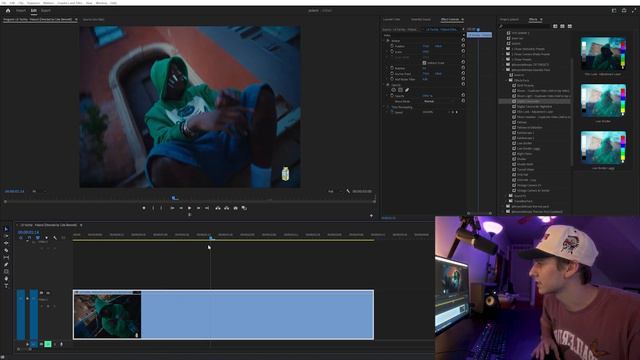Image resolution: width=640 pixels, height=360 pixels.
Task: Open the Help menu in menu bar
Action: click(113, 2)
